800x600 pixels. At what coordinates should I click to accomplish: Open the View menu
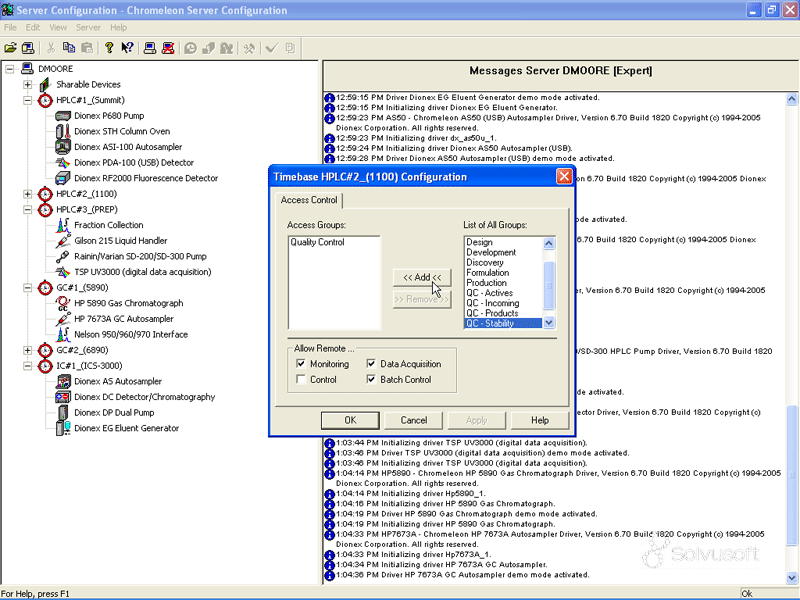(x=58, y=28)
